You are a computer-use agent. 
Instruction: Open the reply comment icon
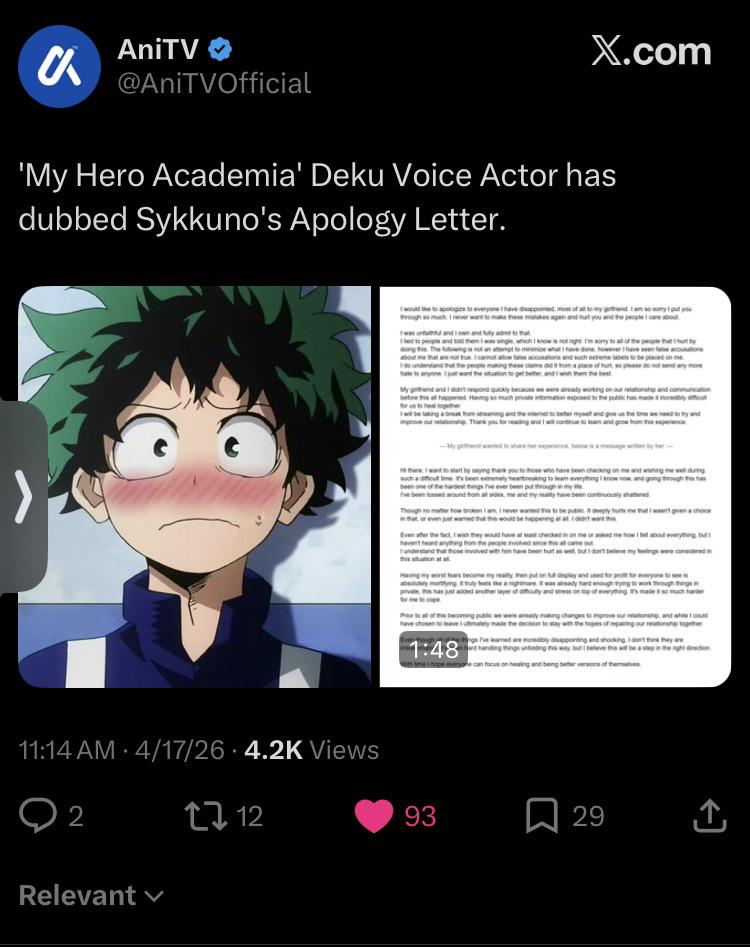[x=37, y=816]
